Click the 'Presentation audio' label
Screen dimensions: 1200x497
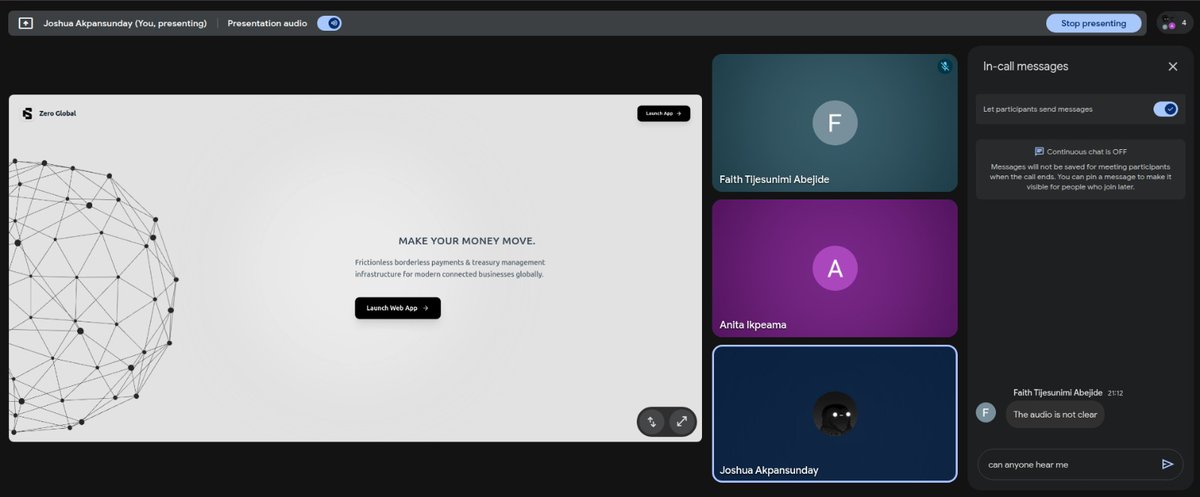[x=267, y=23]
